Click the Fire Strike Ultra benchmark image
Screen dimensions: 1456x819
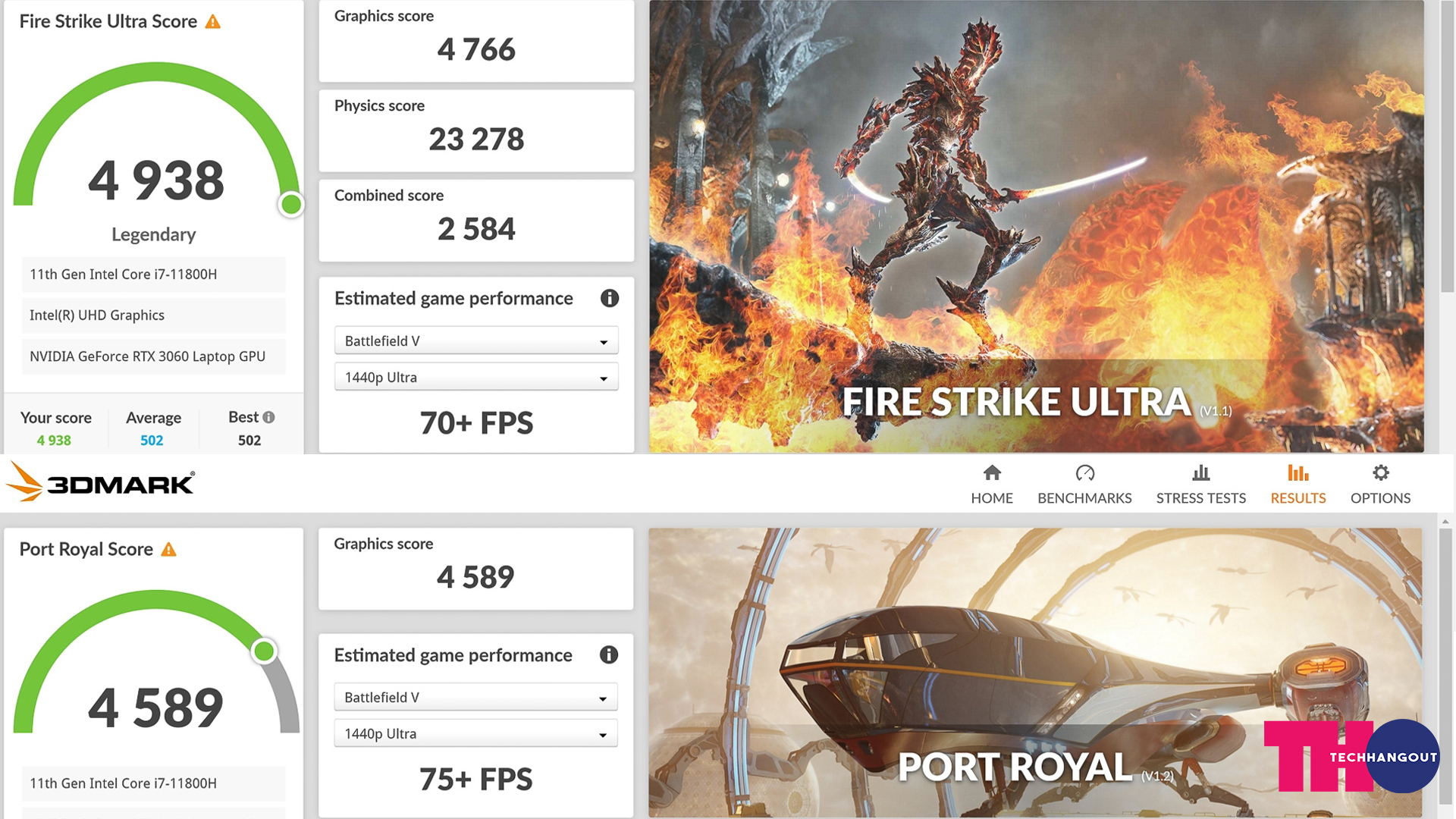(1036, 226)
